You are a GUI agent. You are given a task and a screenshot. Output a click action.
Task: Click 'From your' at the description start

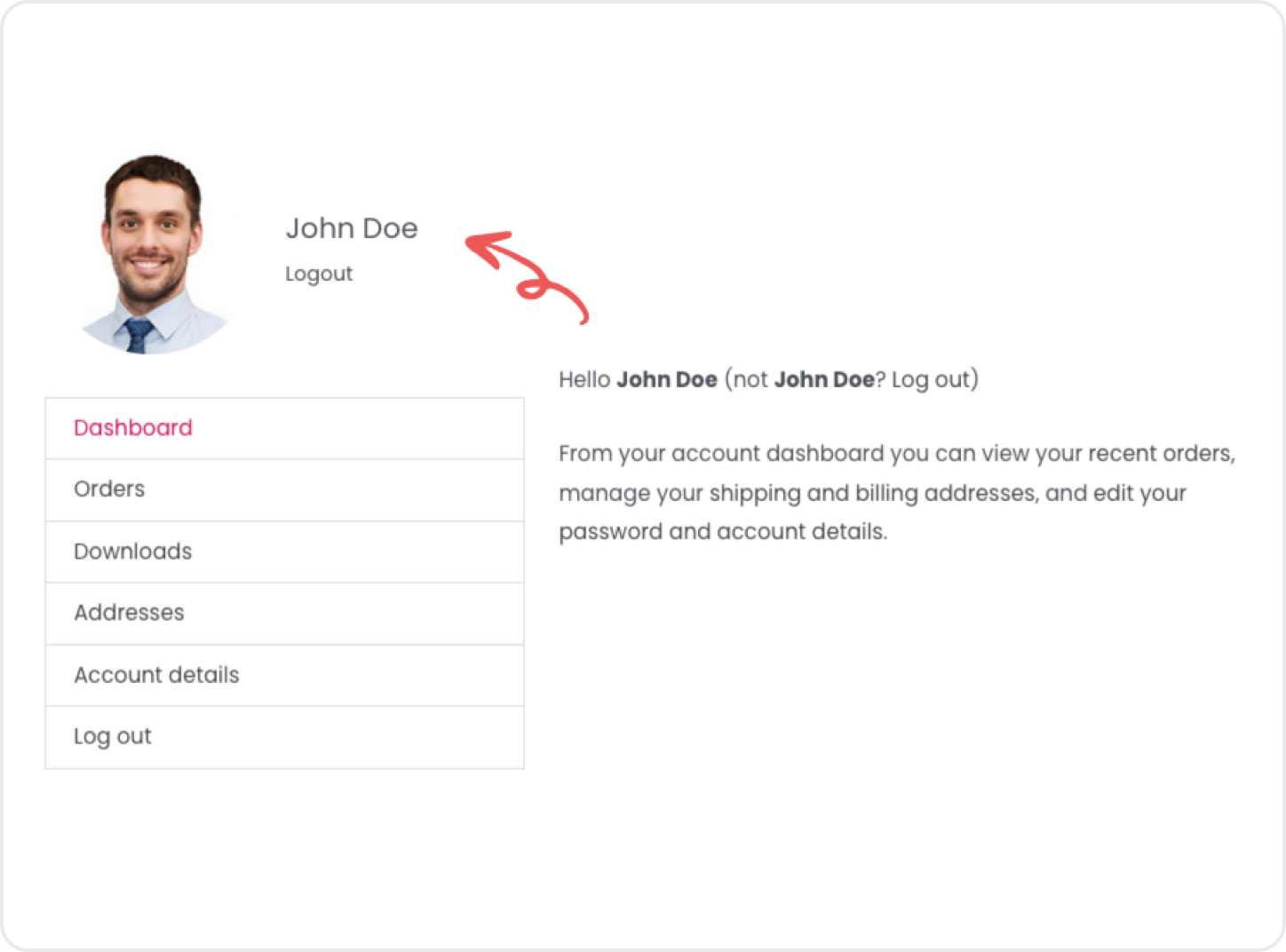(611, 454)
